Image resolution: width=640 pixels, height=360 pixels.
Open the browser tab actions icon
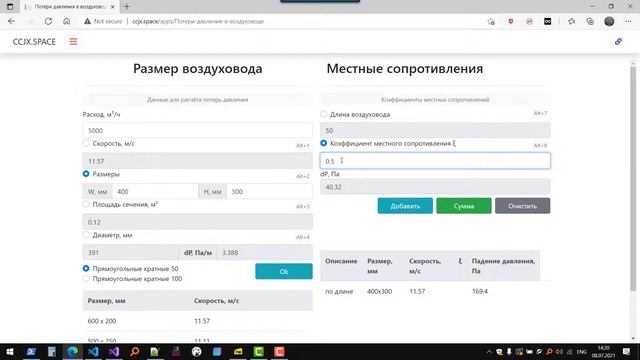[x=10, y=7]
